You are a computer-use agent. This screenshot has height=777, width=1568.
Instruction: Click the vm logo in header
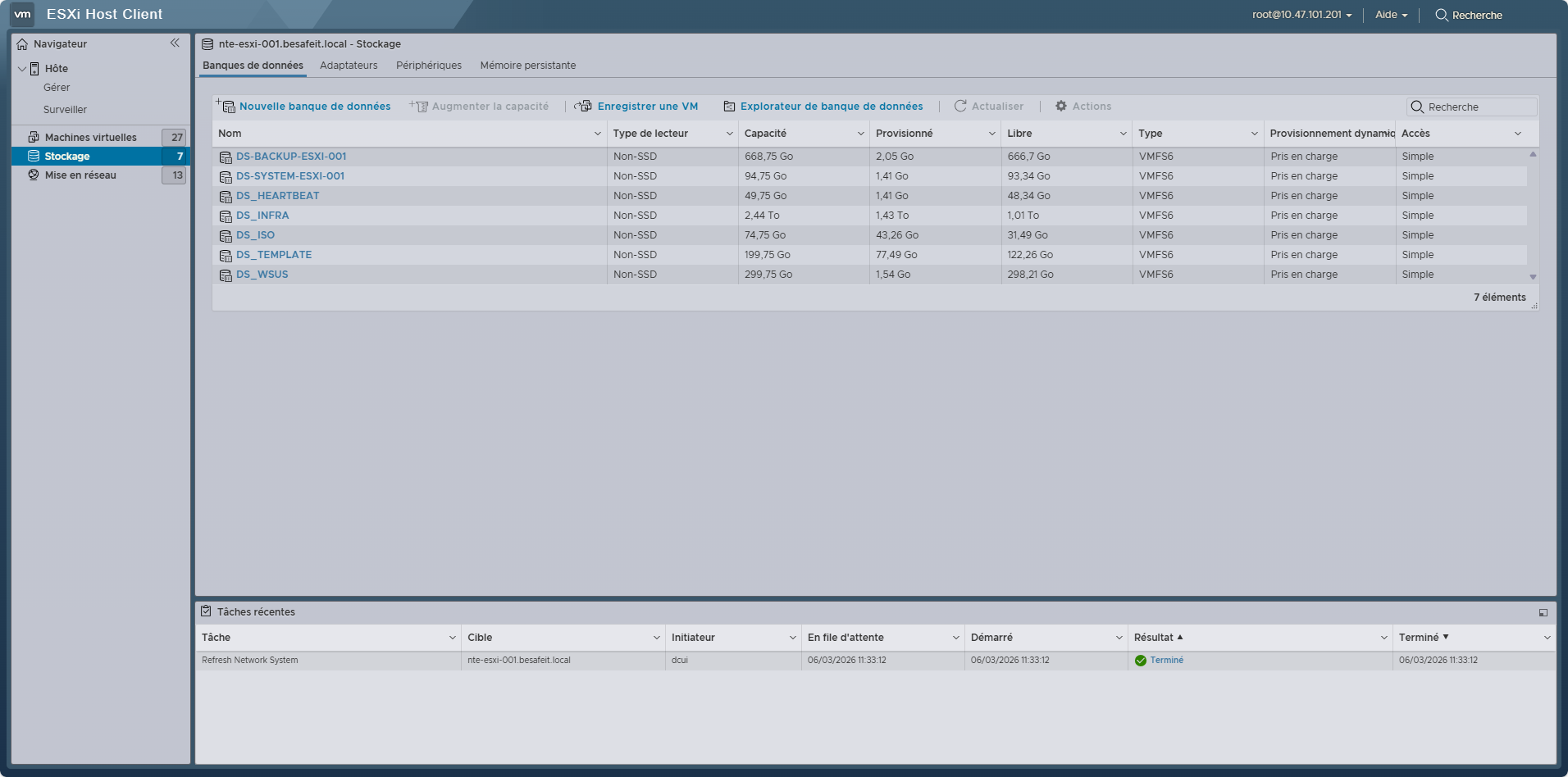tap(22, 14)
